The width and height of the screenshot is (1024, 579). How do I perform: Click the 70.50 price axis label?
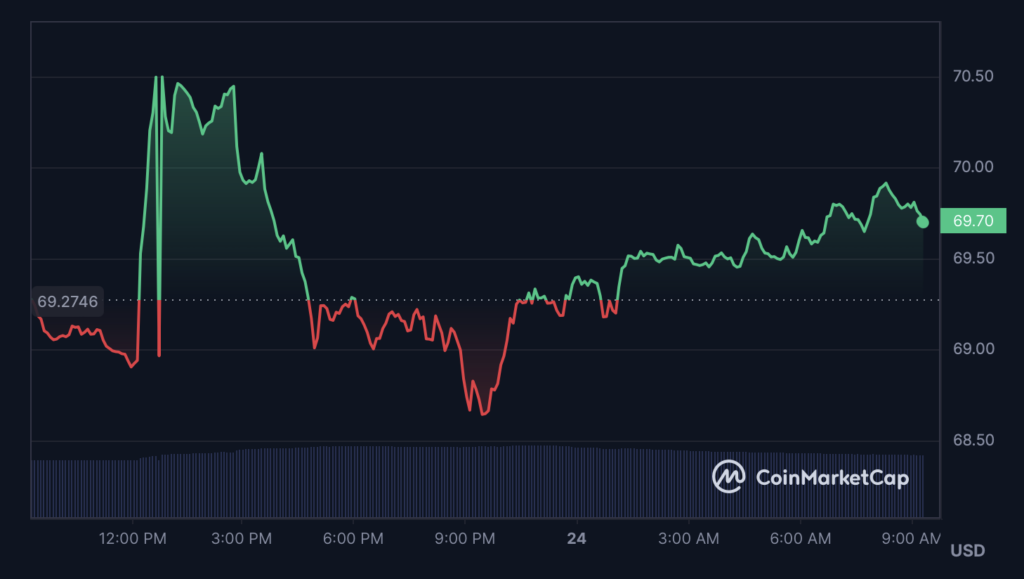pyautogui.click(x=973, y=76)
